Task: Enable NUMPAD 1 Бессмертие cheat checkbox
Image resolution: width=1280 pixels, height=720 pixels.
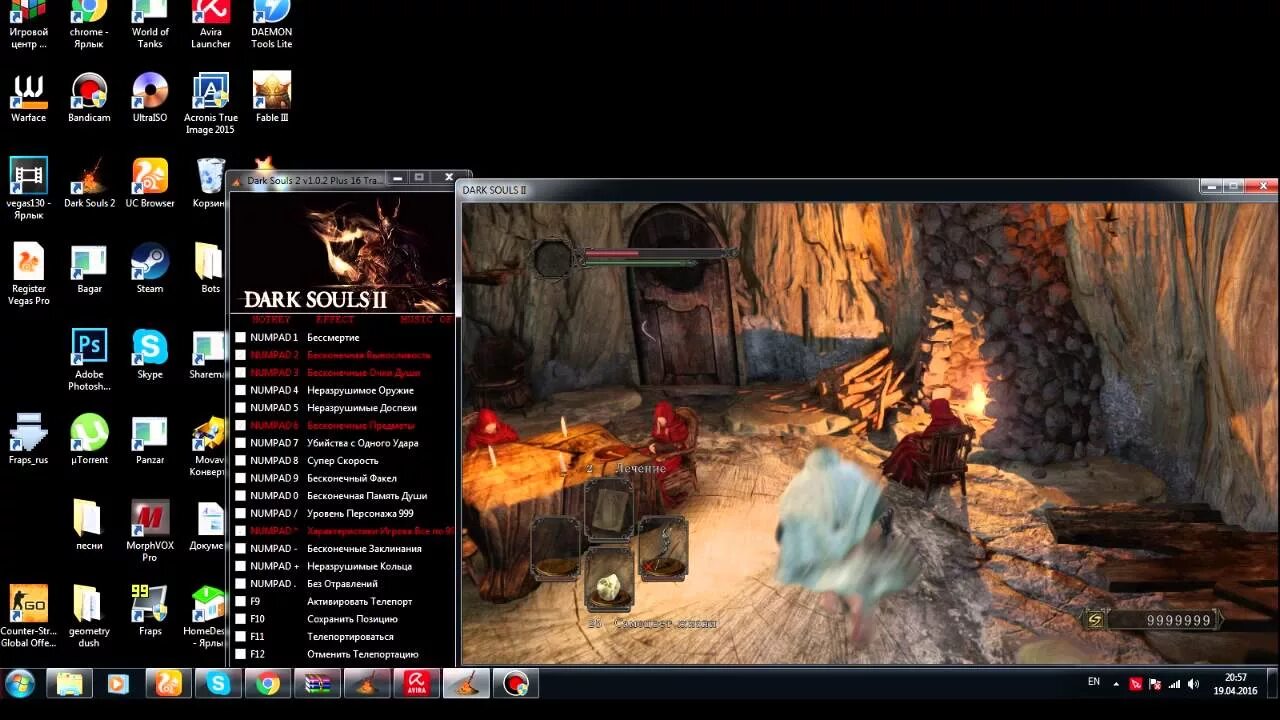Action: [240, 337]
